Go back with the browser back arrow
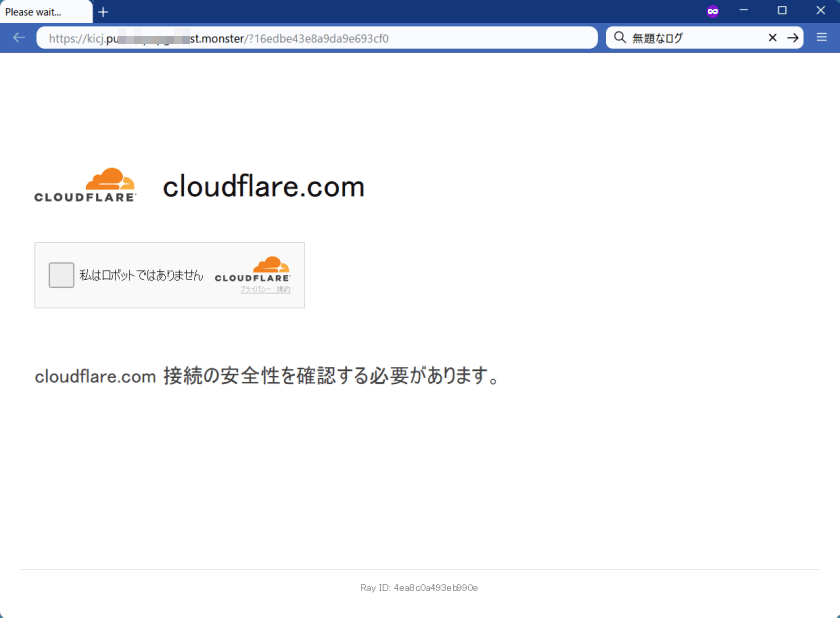This screenshot has height=618, width=840. tap(19, 37)
